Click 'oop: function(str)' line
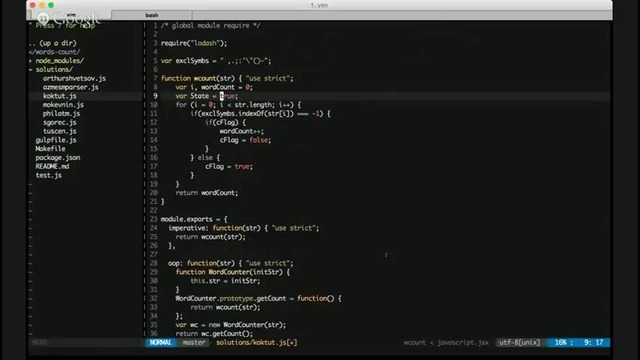The height and width of the screenshot is (360, 640). (231, 263)
